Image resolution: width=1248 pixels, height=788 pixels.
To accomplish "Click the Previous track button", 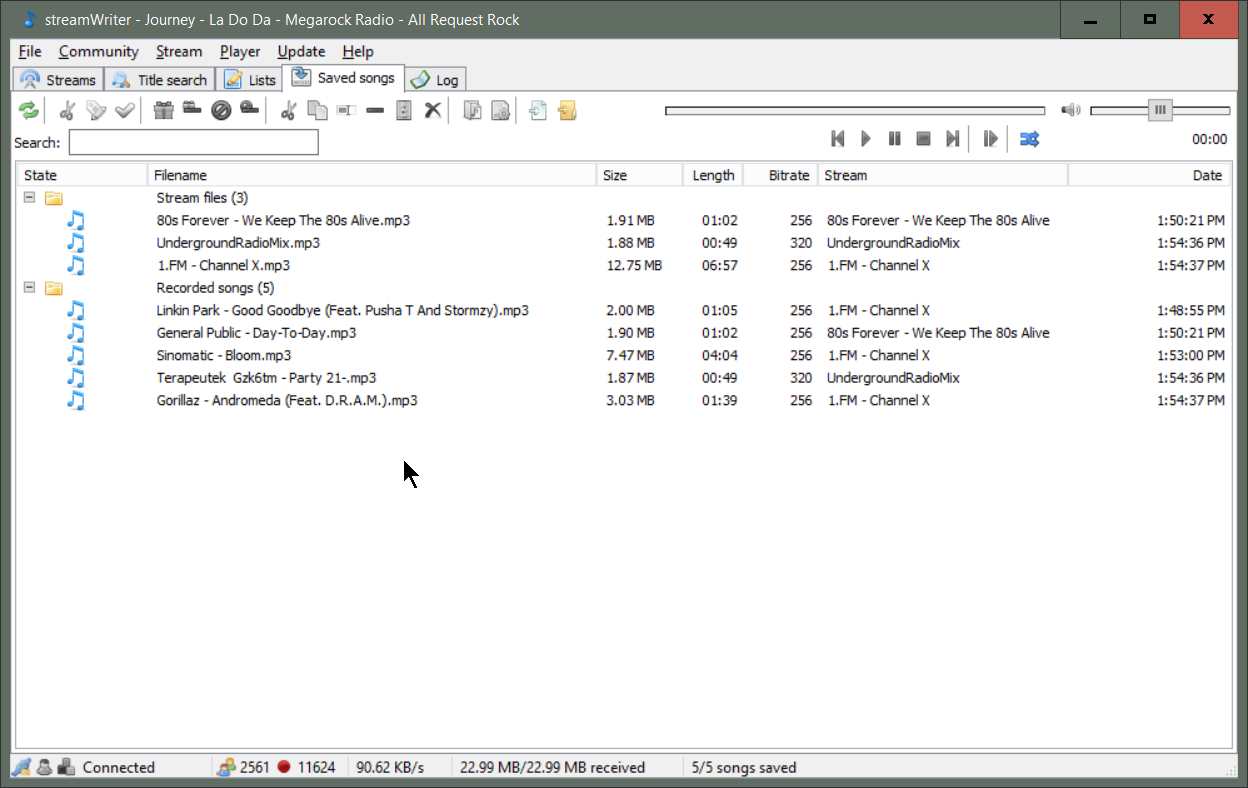I will point(838,139).
